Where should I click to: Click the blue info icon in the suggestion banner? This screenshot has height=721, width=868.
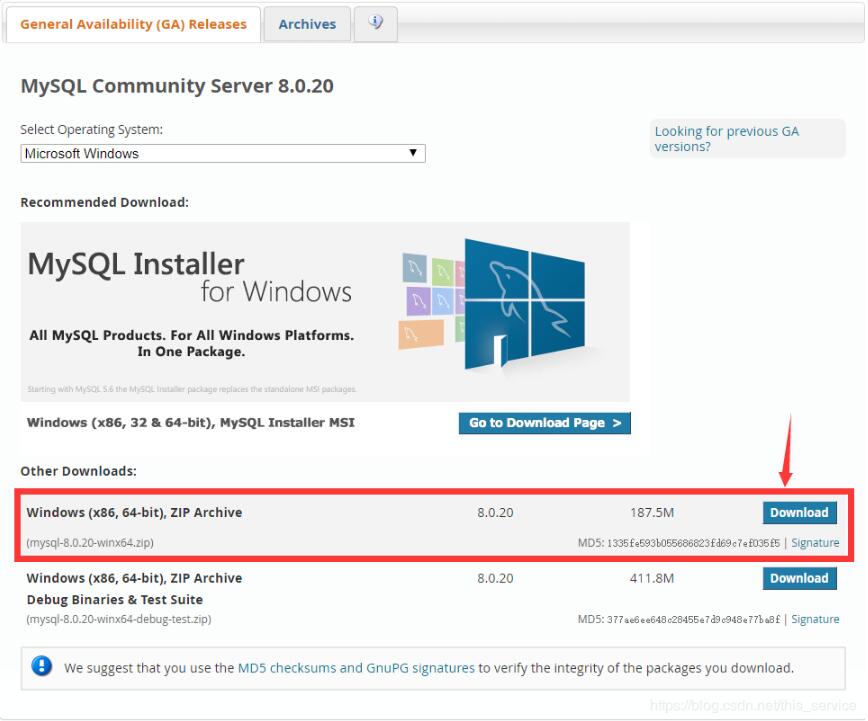pos(41,667)
